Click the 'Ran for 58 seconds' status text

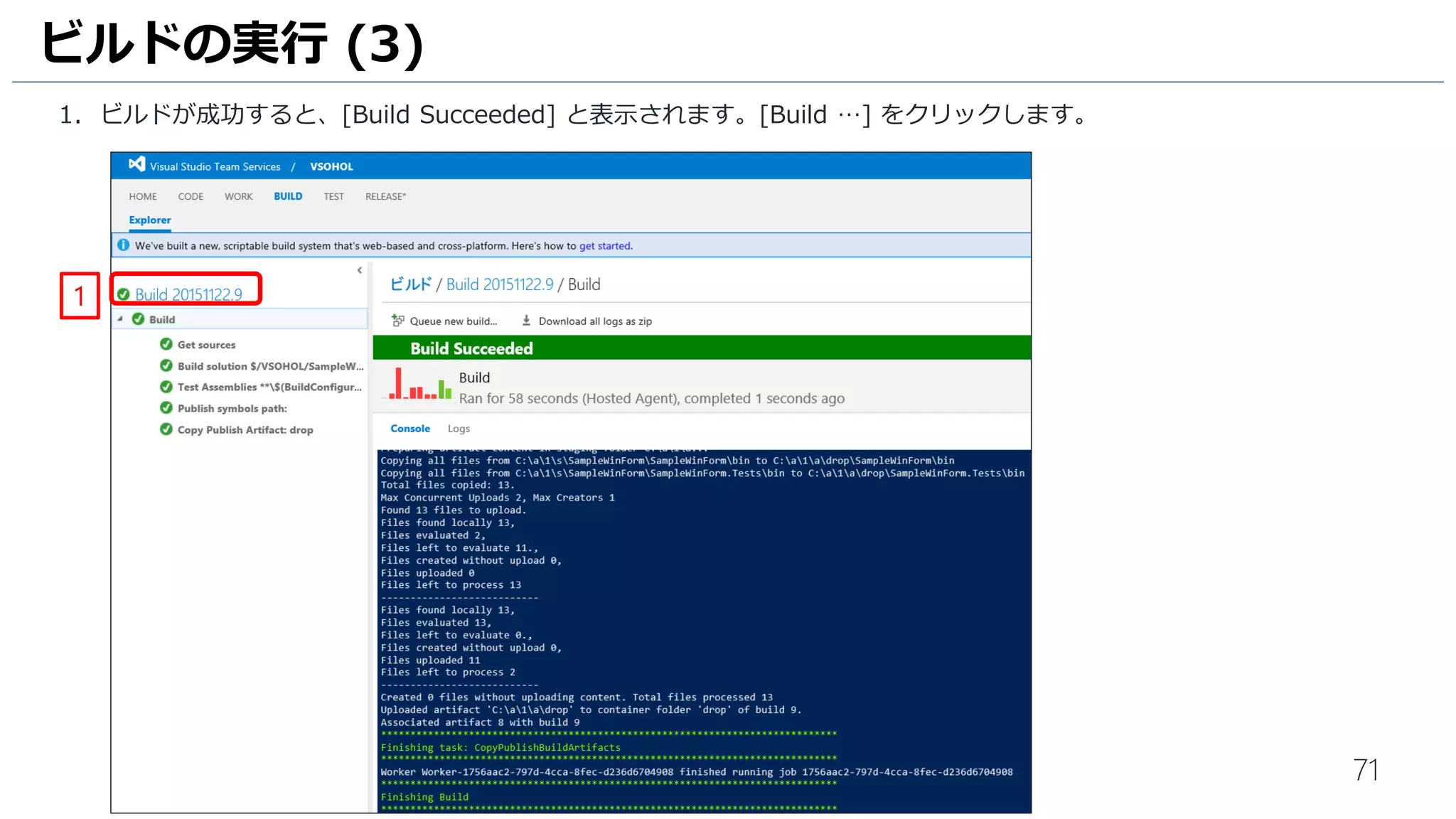point(652,399)
